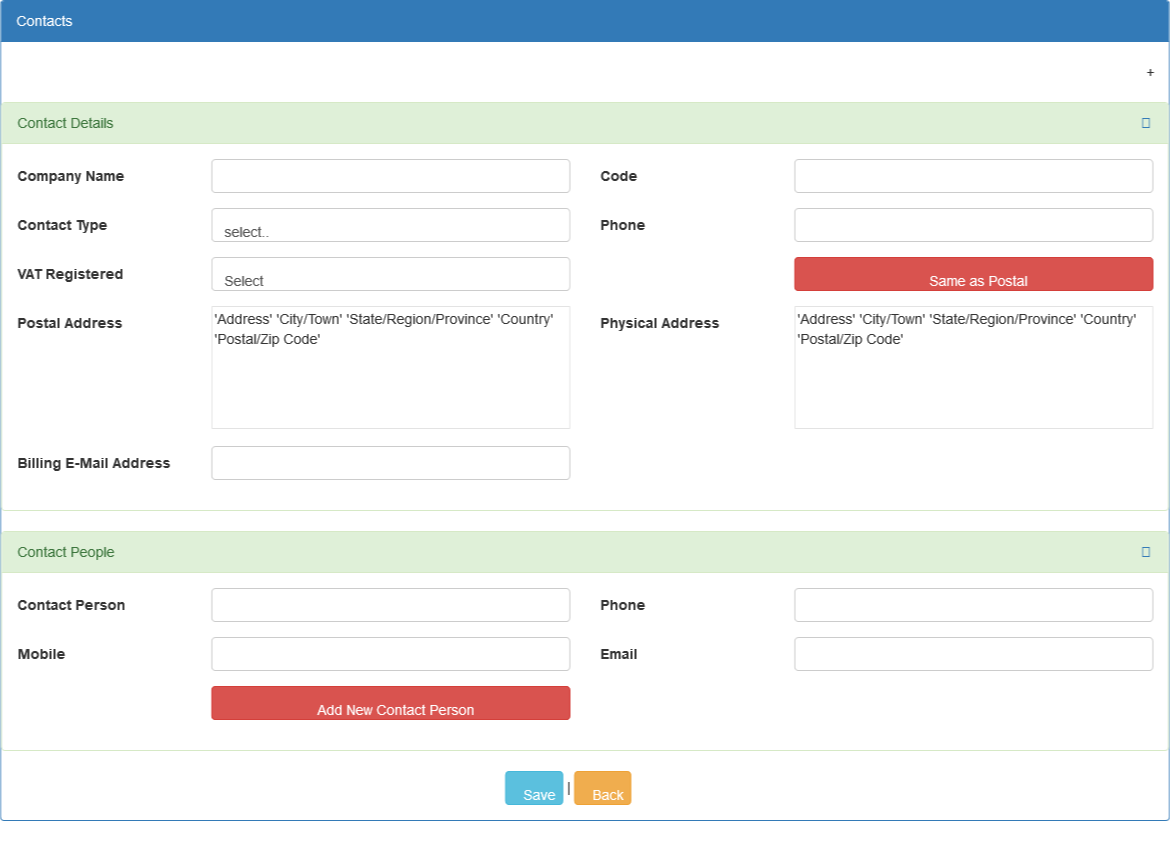The image size is (1170, 841).
Task: Click the Contact Person label
Action: pos(71,605)
